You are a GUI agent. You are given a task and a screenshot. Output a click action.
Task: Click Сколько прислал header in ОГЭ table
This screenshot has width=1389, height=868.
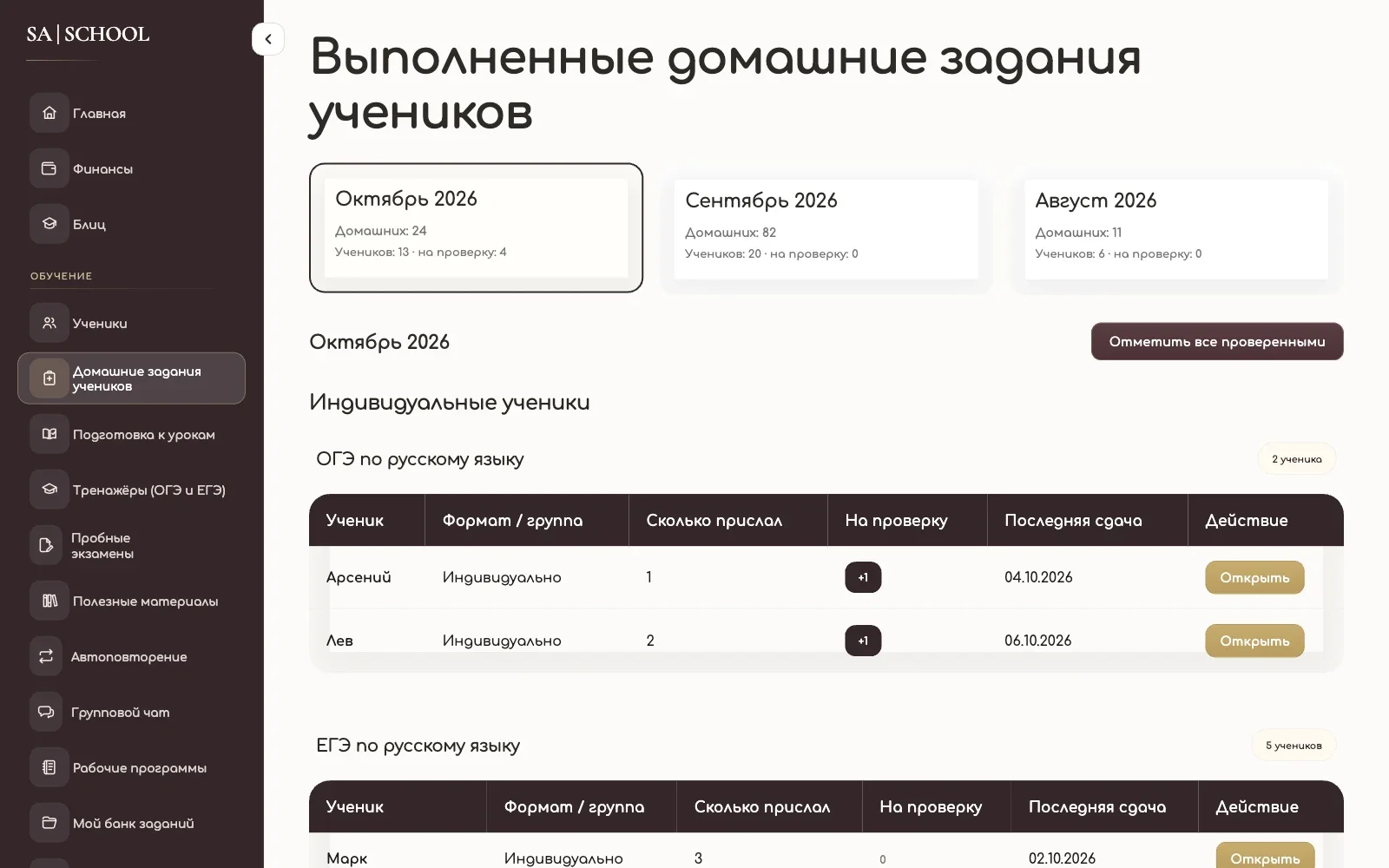coord(714,521)
